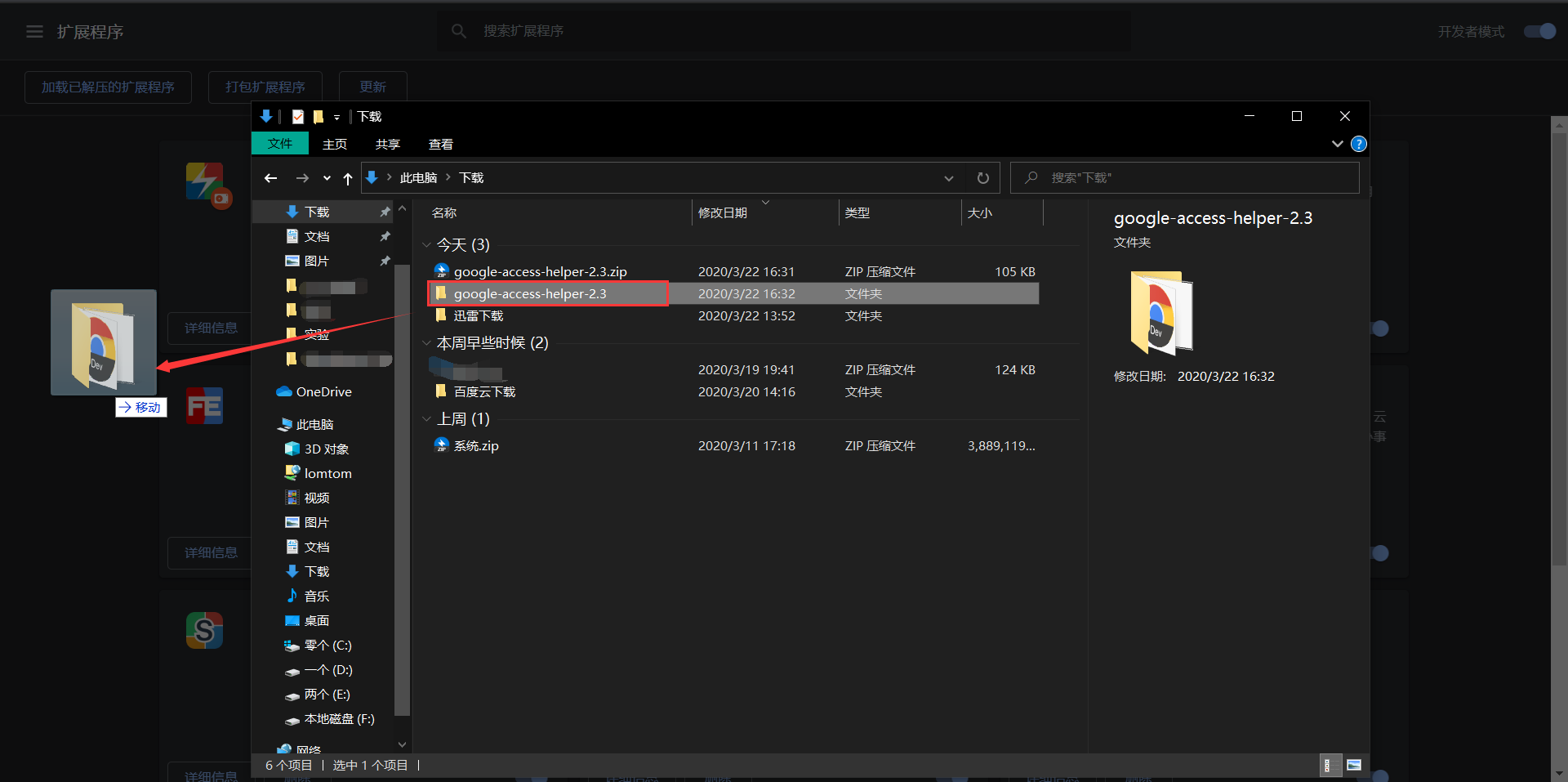Open drive 一个 (D:)
Screen dimensions: 1568x782
(328, 669)
